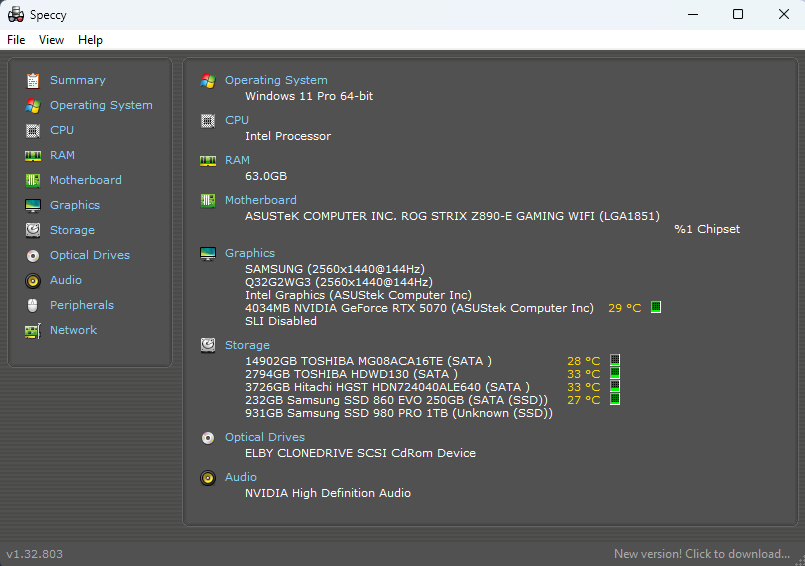Viewport: 805px width, 566px height.
Task: Click 'NVIDIA High Definition Audio' text
Action: pyautogui.click(x=328, y=493)
